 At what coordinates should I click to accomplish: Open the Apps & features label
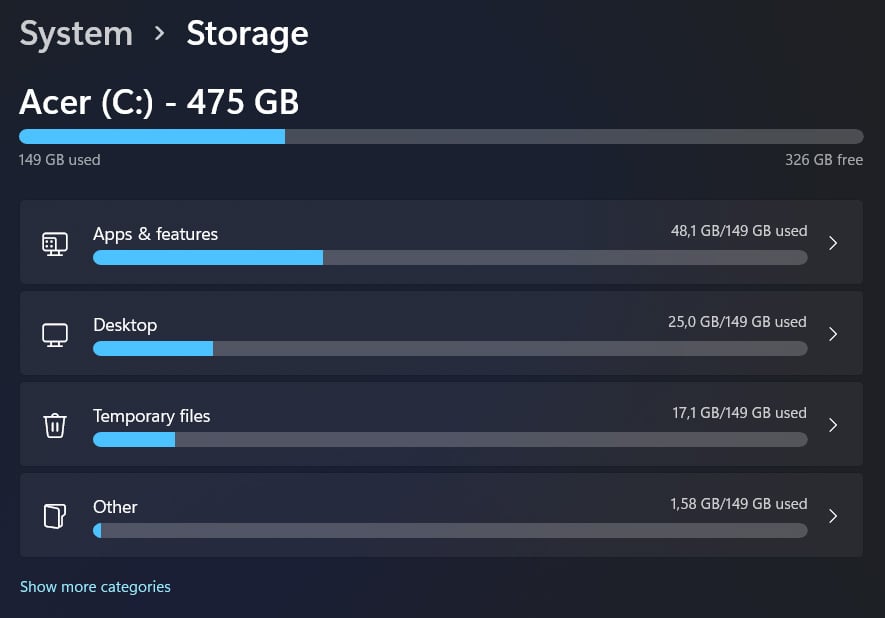pos(155,234)
